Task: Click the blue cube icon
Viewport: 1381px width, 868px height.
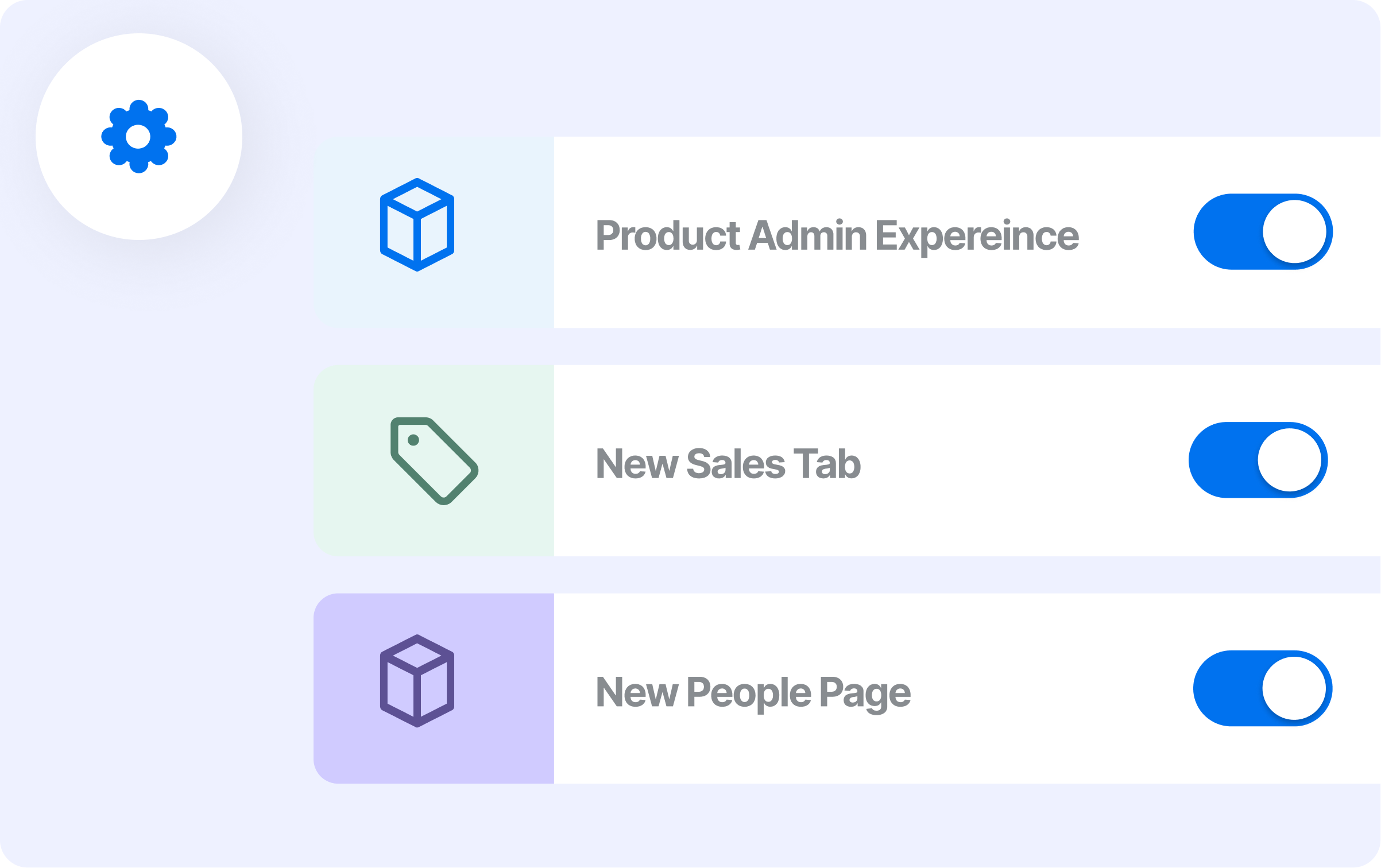Action: pyautogui.click(x=417, y=224)
